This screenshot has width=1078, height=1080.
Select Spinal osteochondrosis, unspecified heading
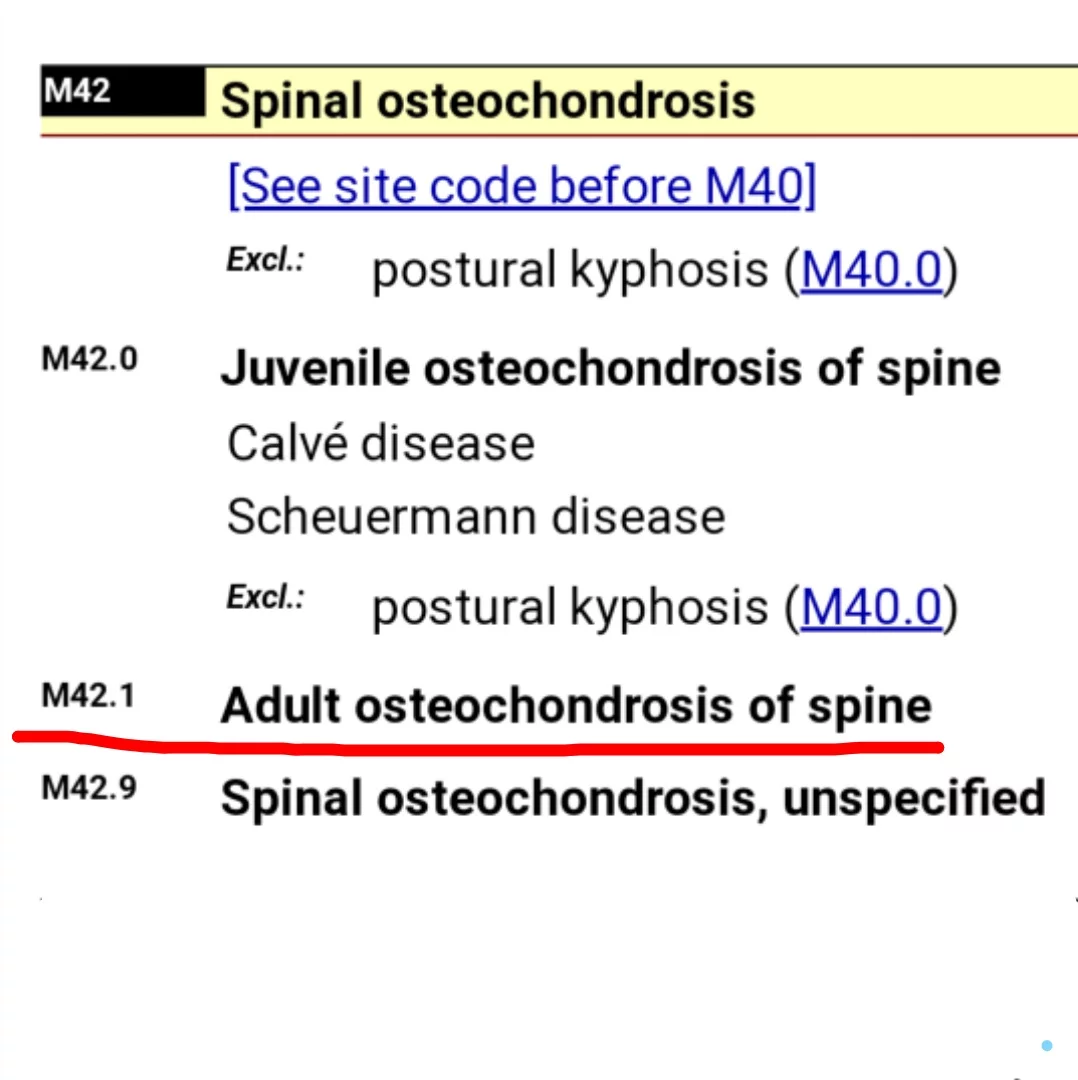click(632, 798)
